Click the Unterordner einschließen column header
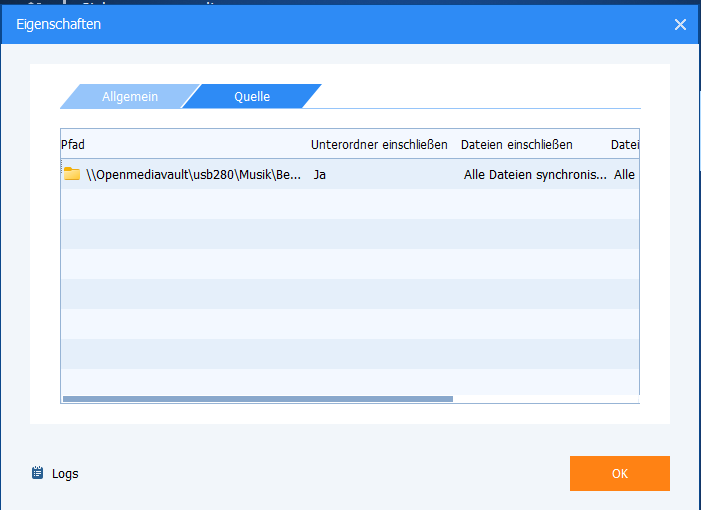The width and height of the screenshot is (701, 510). click(379, 145)
